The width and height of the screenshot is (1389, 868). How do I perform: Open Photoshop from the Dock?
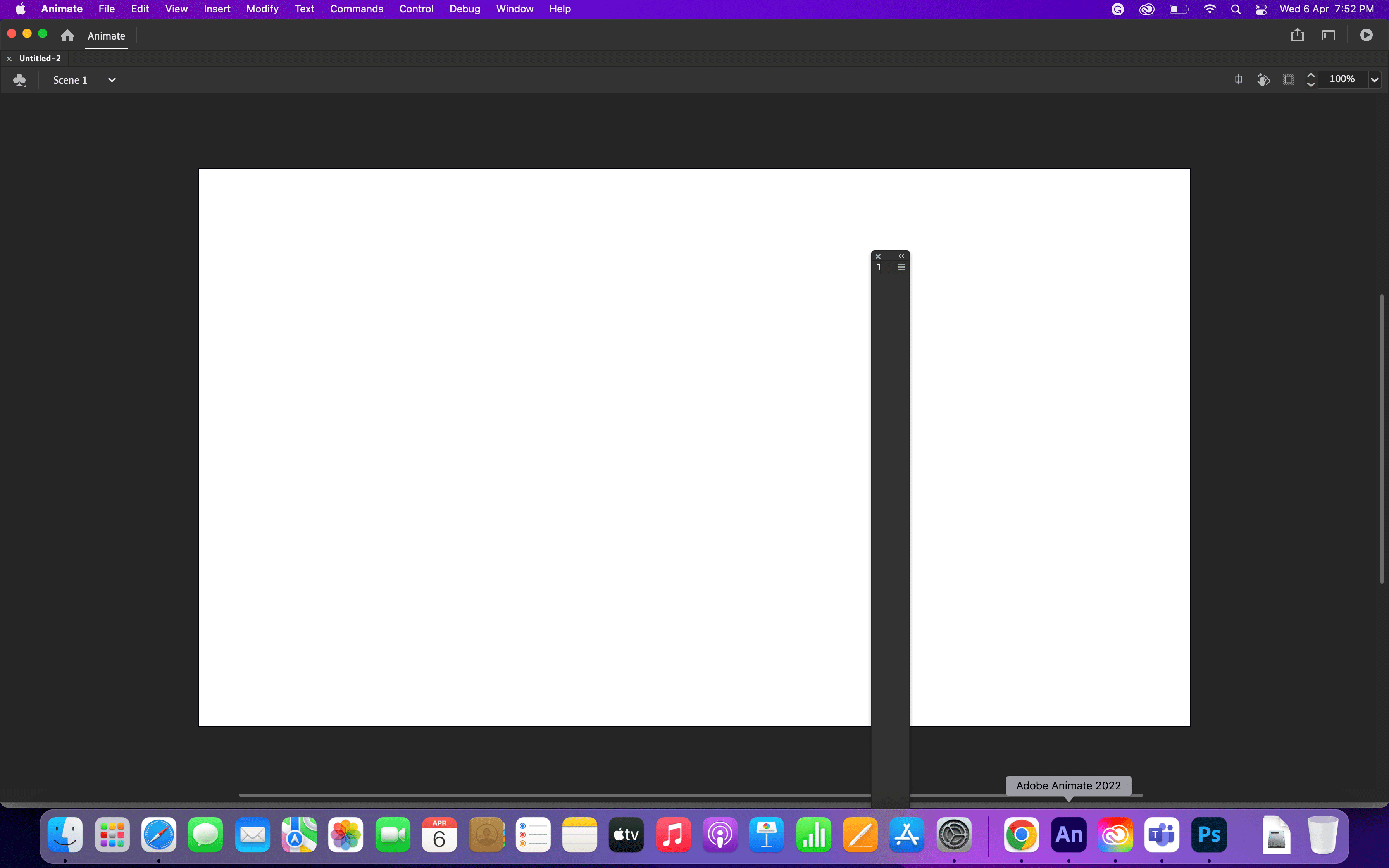click(1209, 835)
